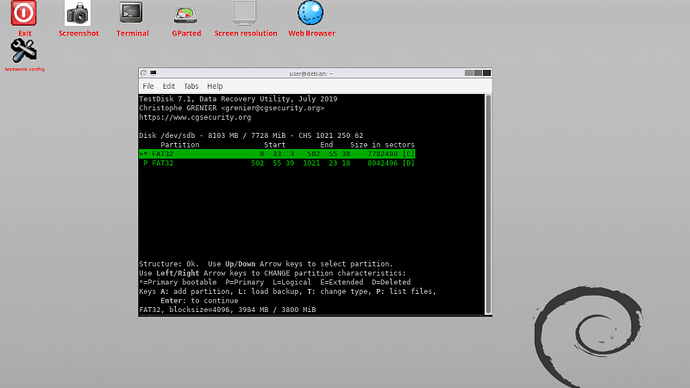Click the terminal title bar user@debian
The width and height of the screenshot is (690, 388).
pos(311,73)
